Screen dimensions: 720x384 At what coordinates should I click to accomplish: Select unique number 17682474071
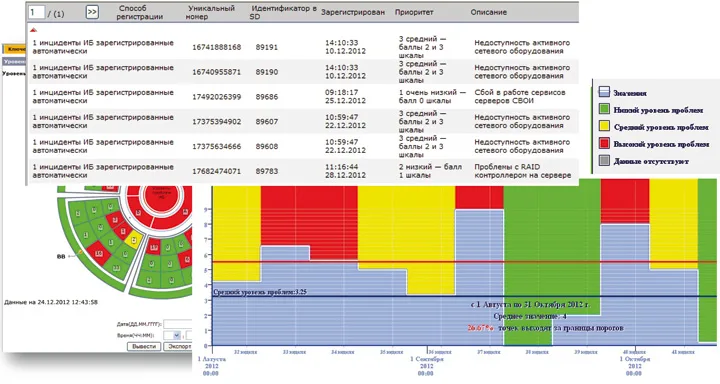tap(216, 171)
